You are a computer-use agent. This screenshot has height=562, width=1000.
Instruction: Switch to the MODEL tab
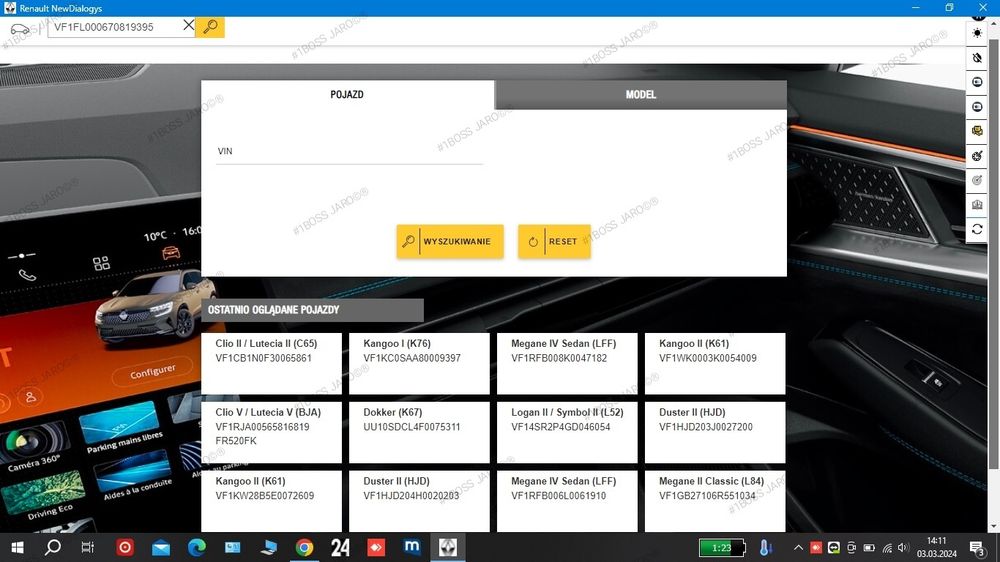tap(641, 94)
